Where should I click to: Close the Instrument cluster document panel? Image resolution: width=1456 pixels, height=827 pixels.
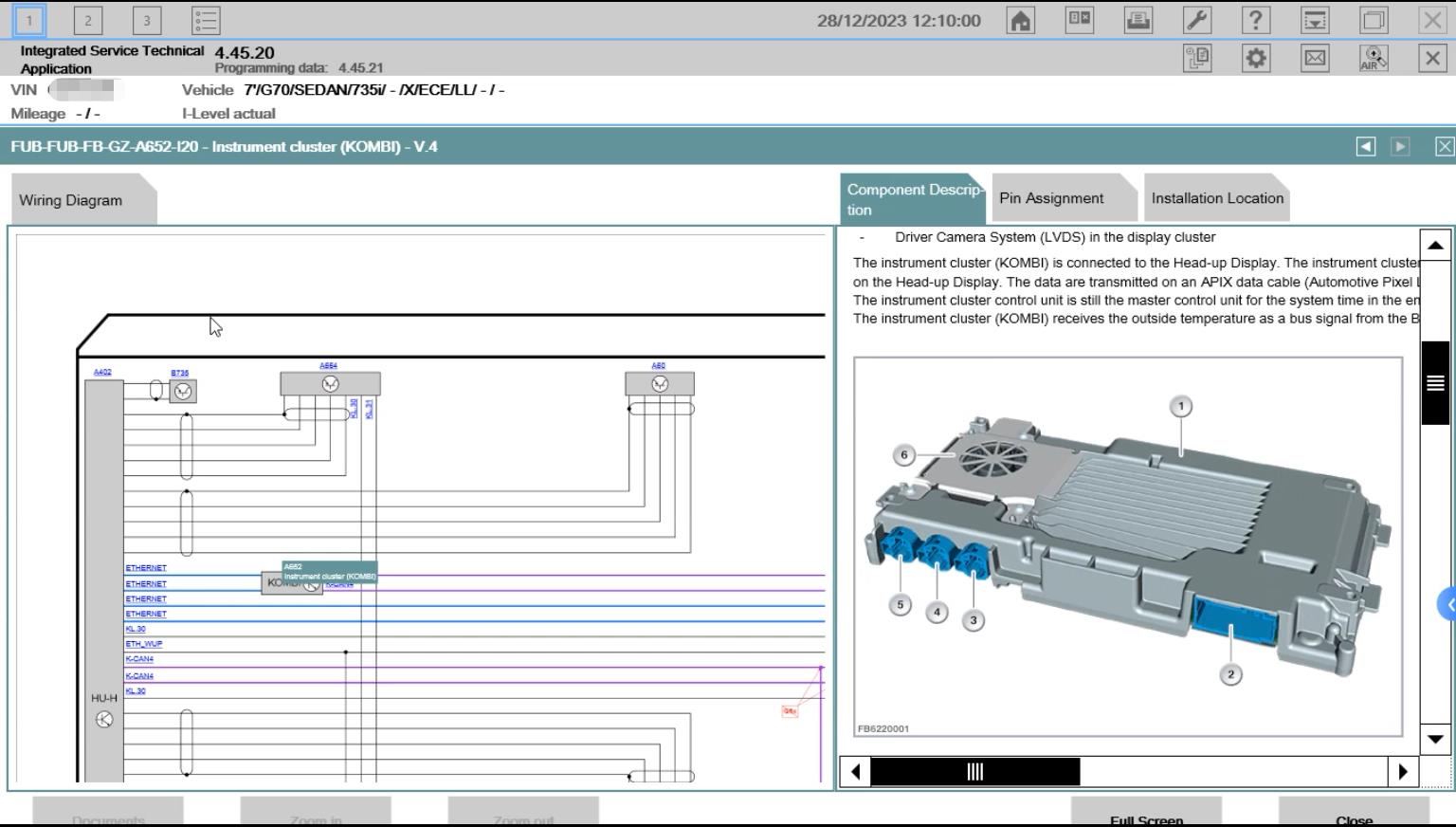1445,146
